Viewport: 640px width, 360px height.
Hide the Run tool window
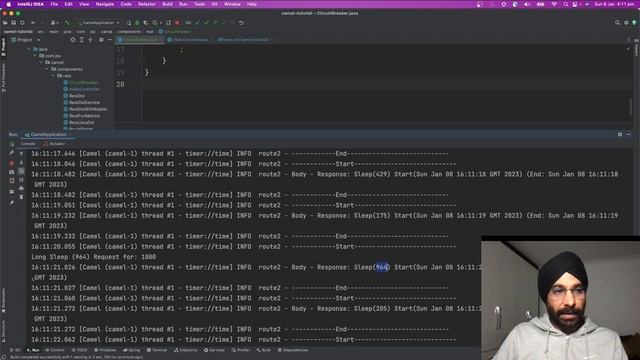click(629, 134)
